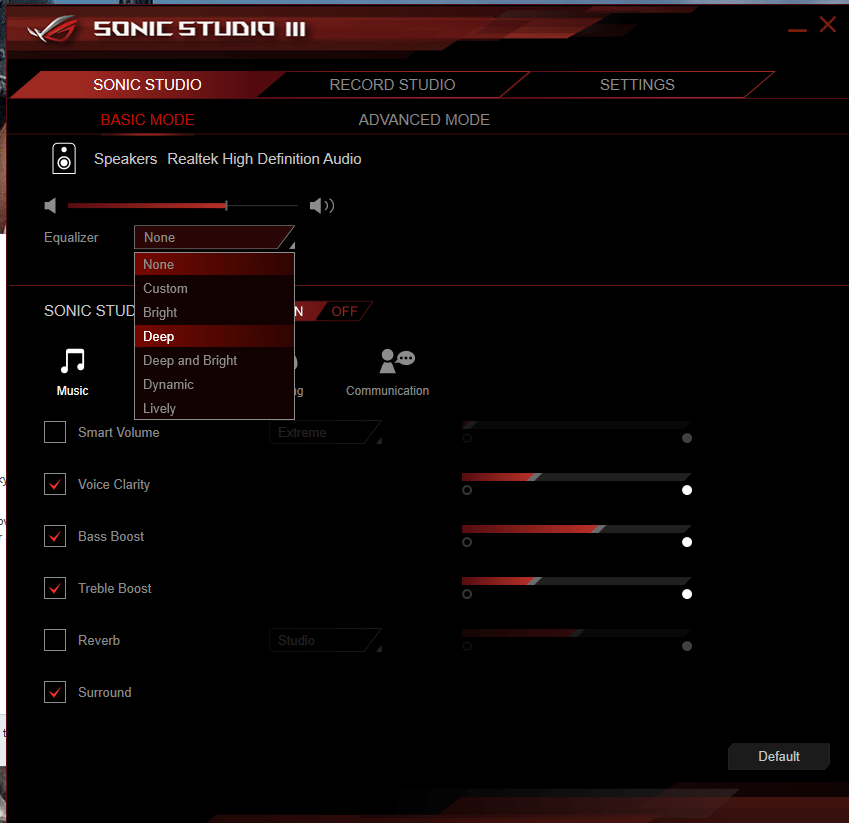The height and width of the screenshot is (823, 849).
Task: Adjust the Smart Volume level slider
Action: click(576, 425)
